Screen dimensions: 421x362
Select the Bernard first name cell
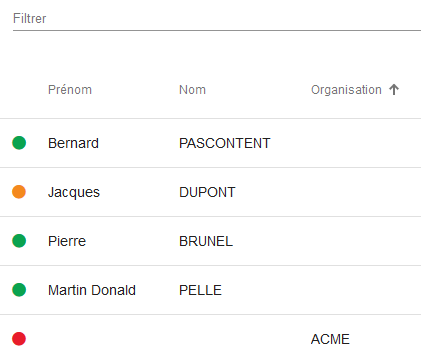click(73, 143)
